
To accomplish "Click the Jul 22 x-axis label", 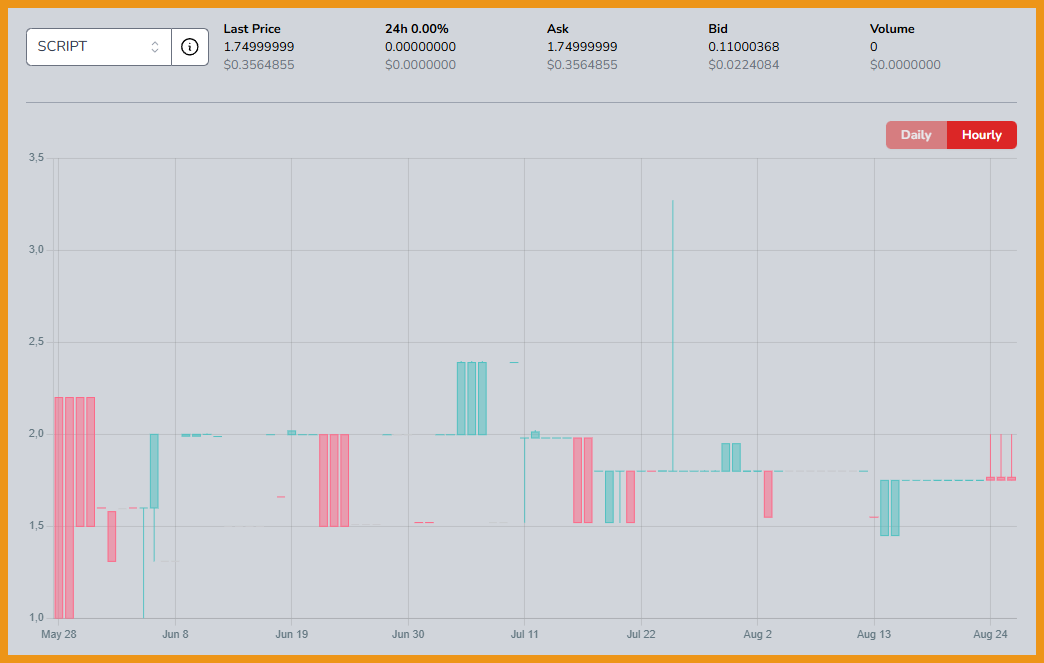I will (641, 634).
